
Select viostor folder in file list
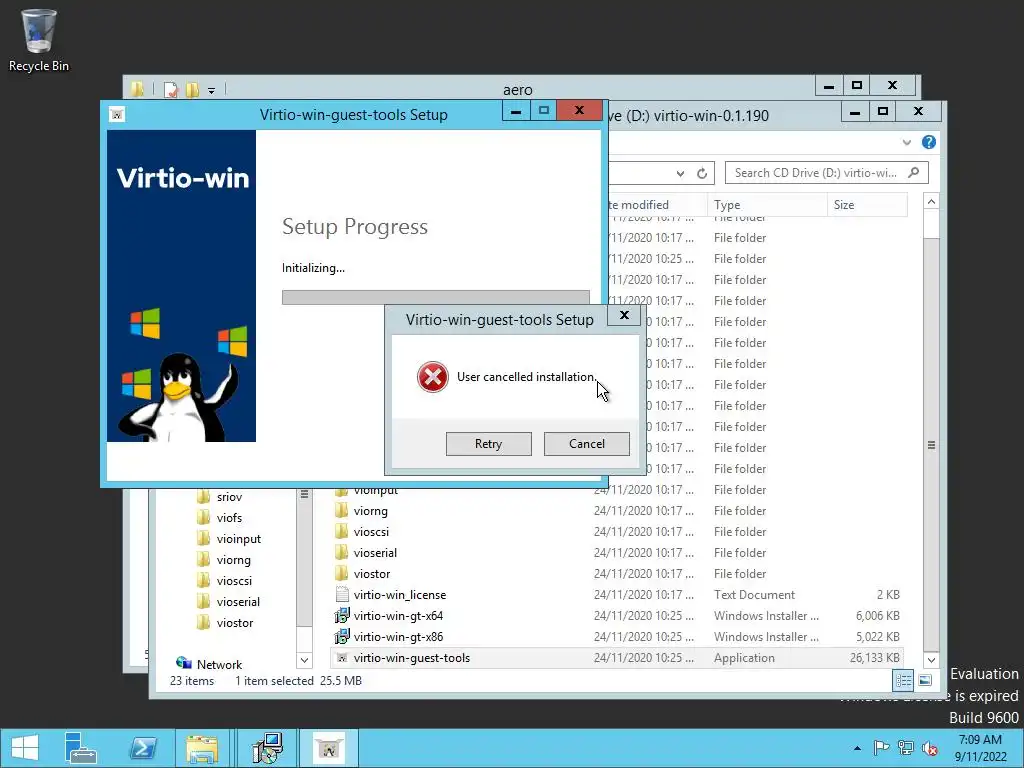point(372,573)
